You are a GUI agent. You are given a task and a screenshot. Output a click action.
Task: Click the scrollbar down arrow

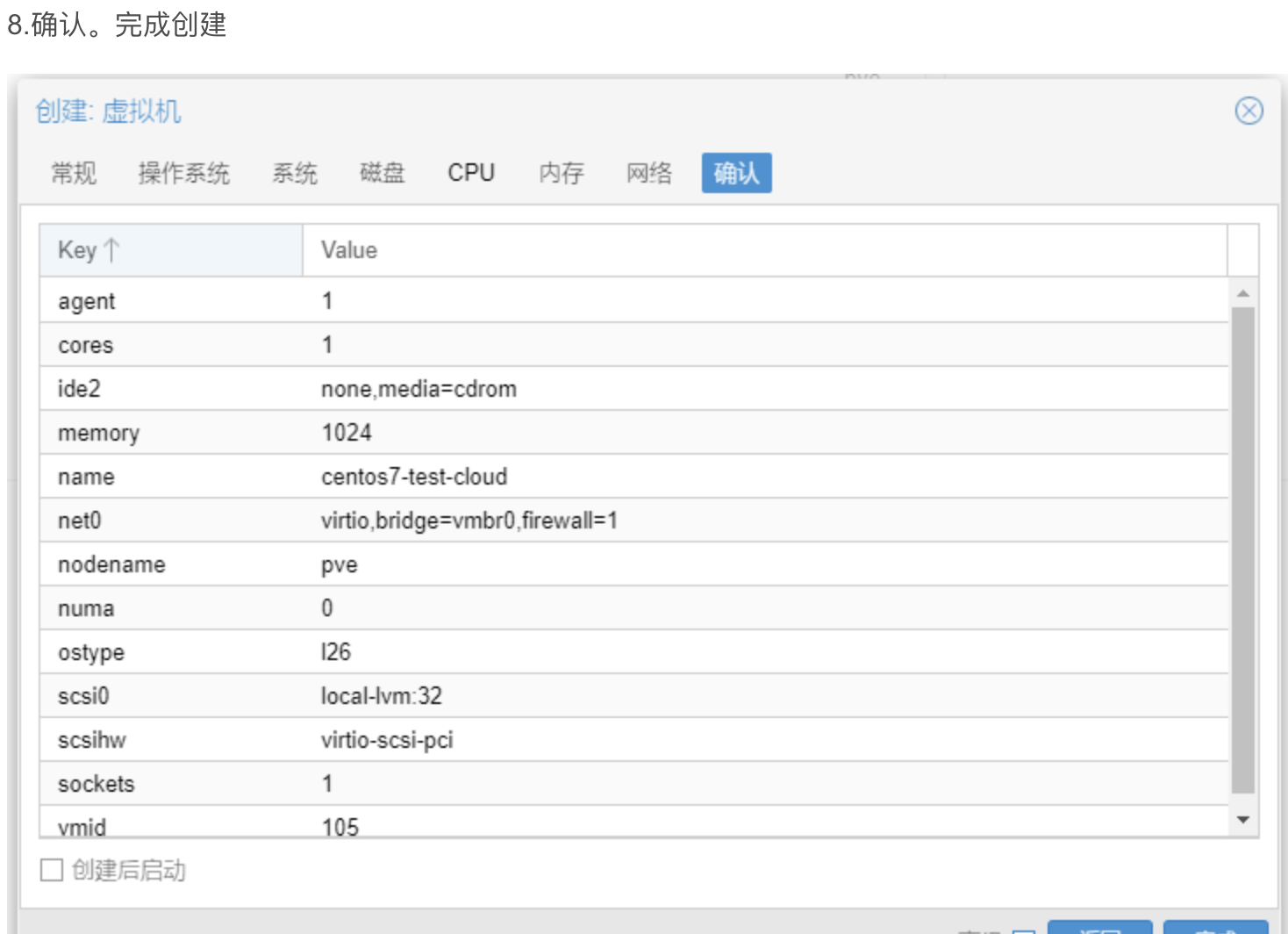click(1242, 819)
